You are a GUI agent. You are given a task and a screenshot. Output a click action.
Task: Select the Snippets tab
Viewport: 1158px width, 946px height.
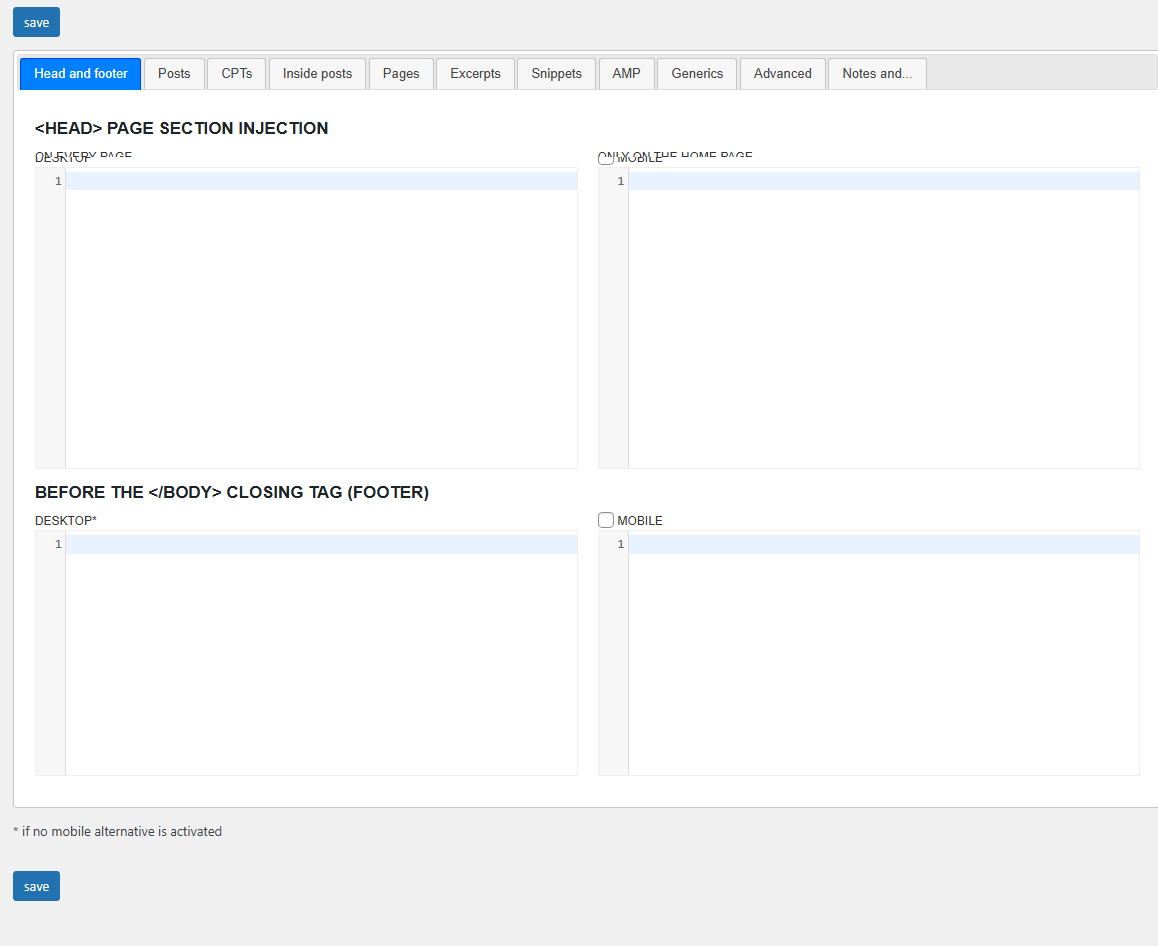click(556, 73)
